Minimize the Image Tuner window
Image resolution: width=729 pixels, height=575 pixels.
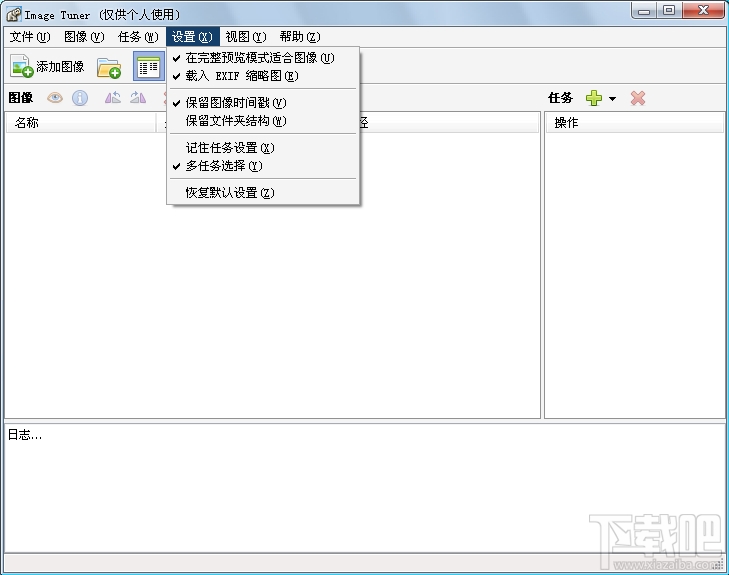tap(644, 10)
